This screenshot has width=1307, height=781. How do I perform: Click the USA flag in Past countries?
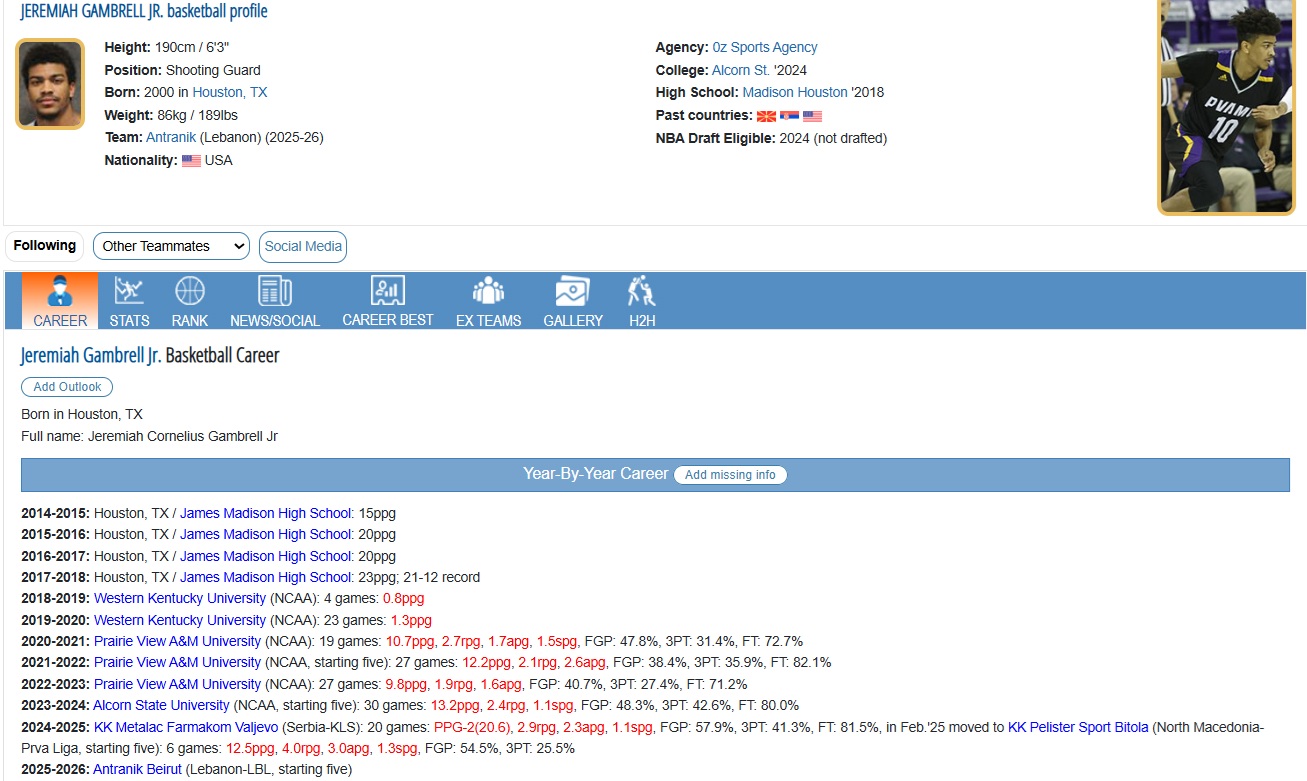(x=812, y=116)
